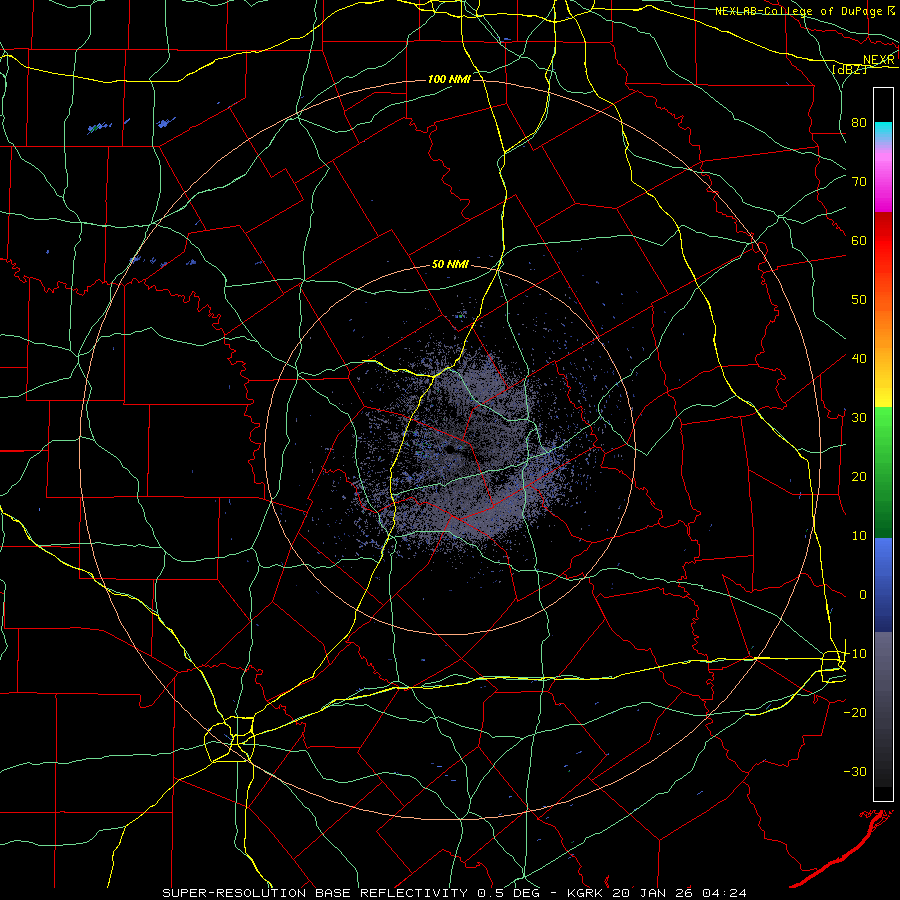Click the 30 value on the color scale
900x900 pixels.
[859, 418]
